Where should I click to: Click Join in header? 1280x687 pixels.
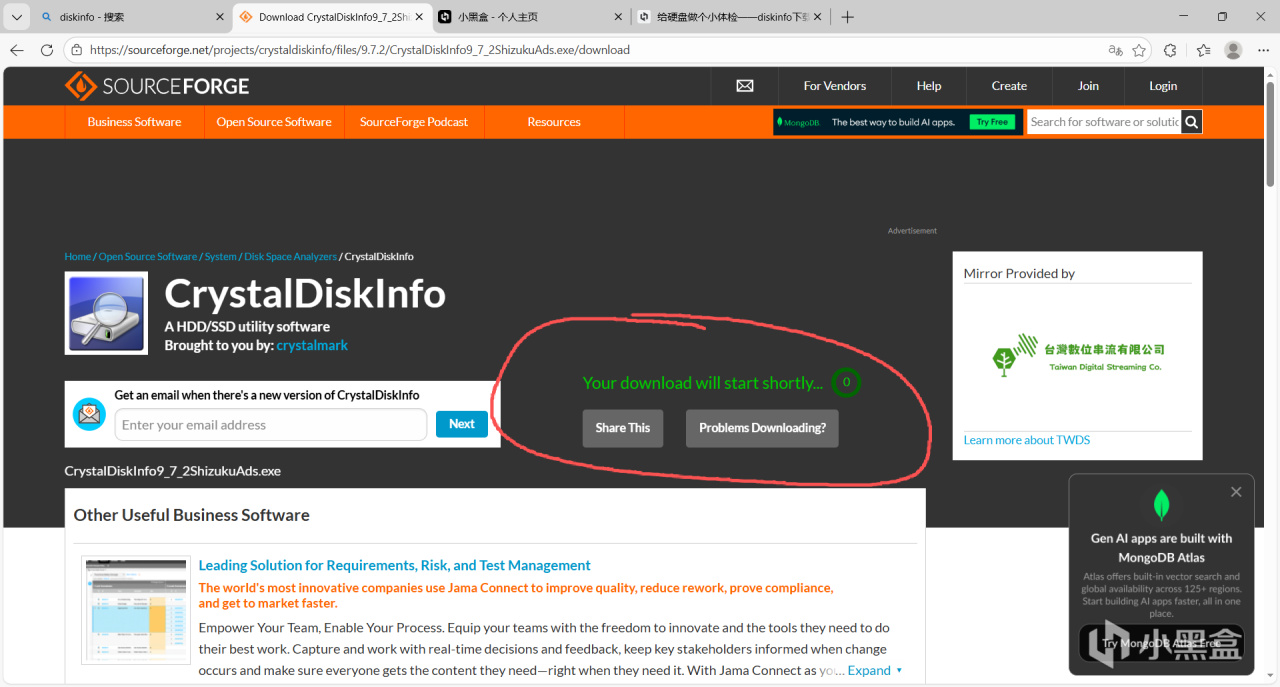(1088, 86)
